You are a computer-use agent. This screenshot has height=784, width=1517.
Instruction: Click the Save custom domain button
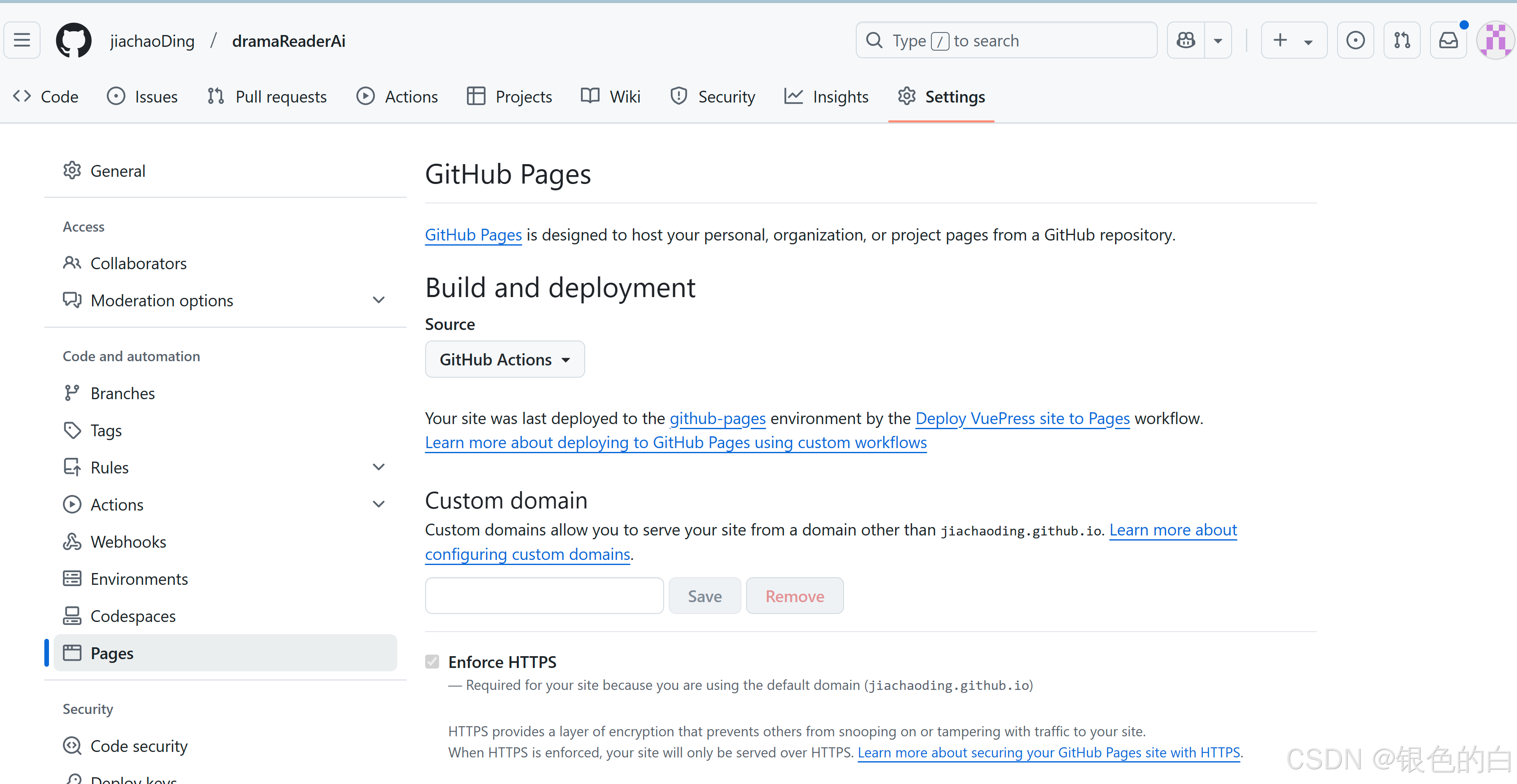pos(704,596)
